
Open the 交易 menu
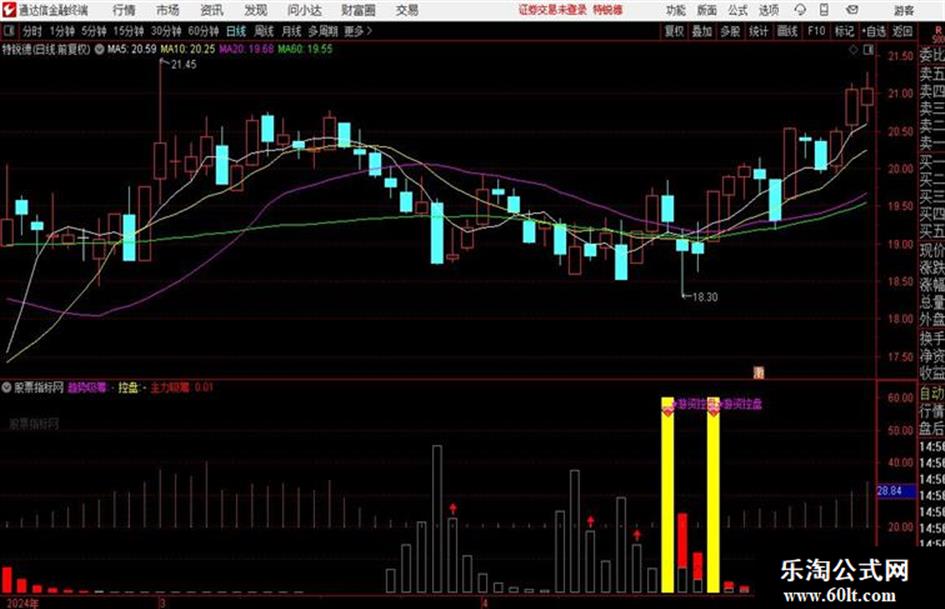407,10
